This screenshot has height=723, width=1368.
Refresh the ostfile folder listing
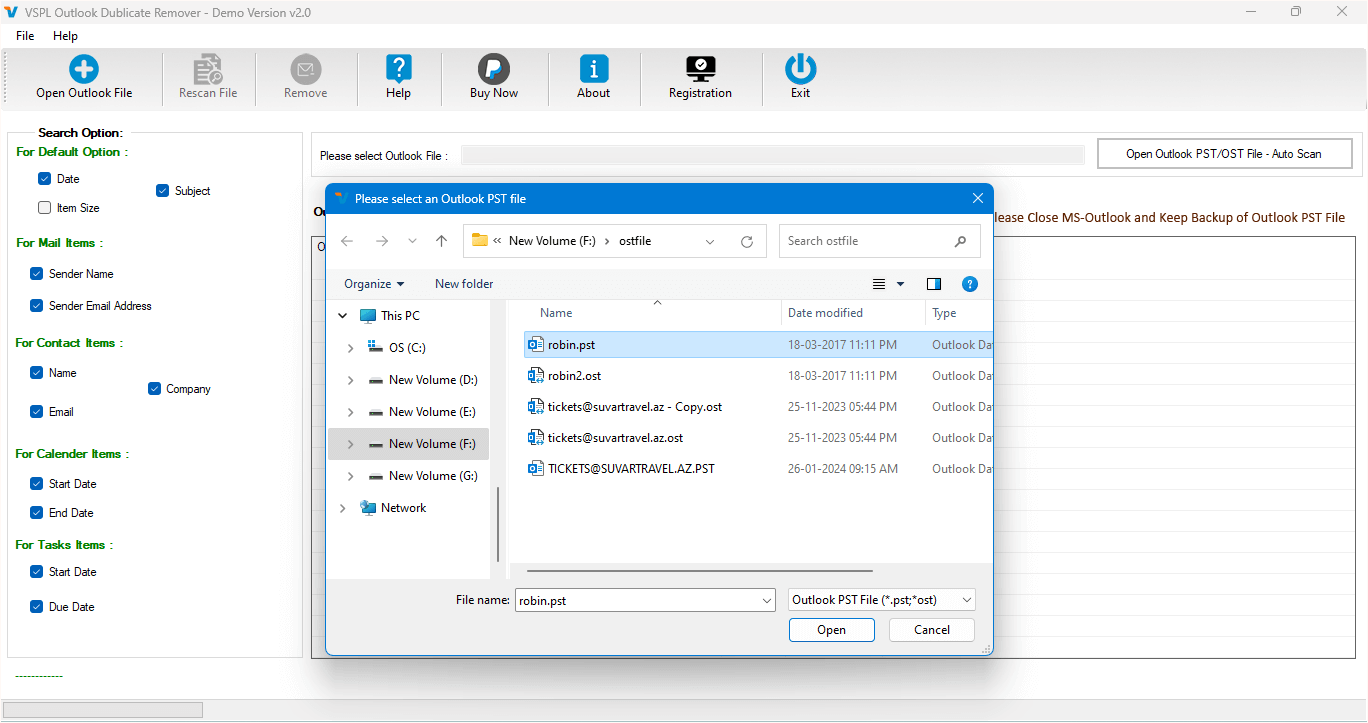pos(746,241)
